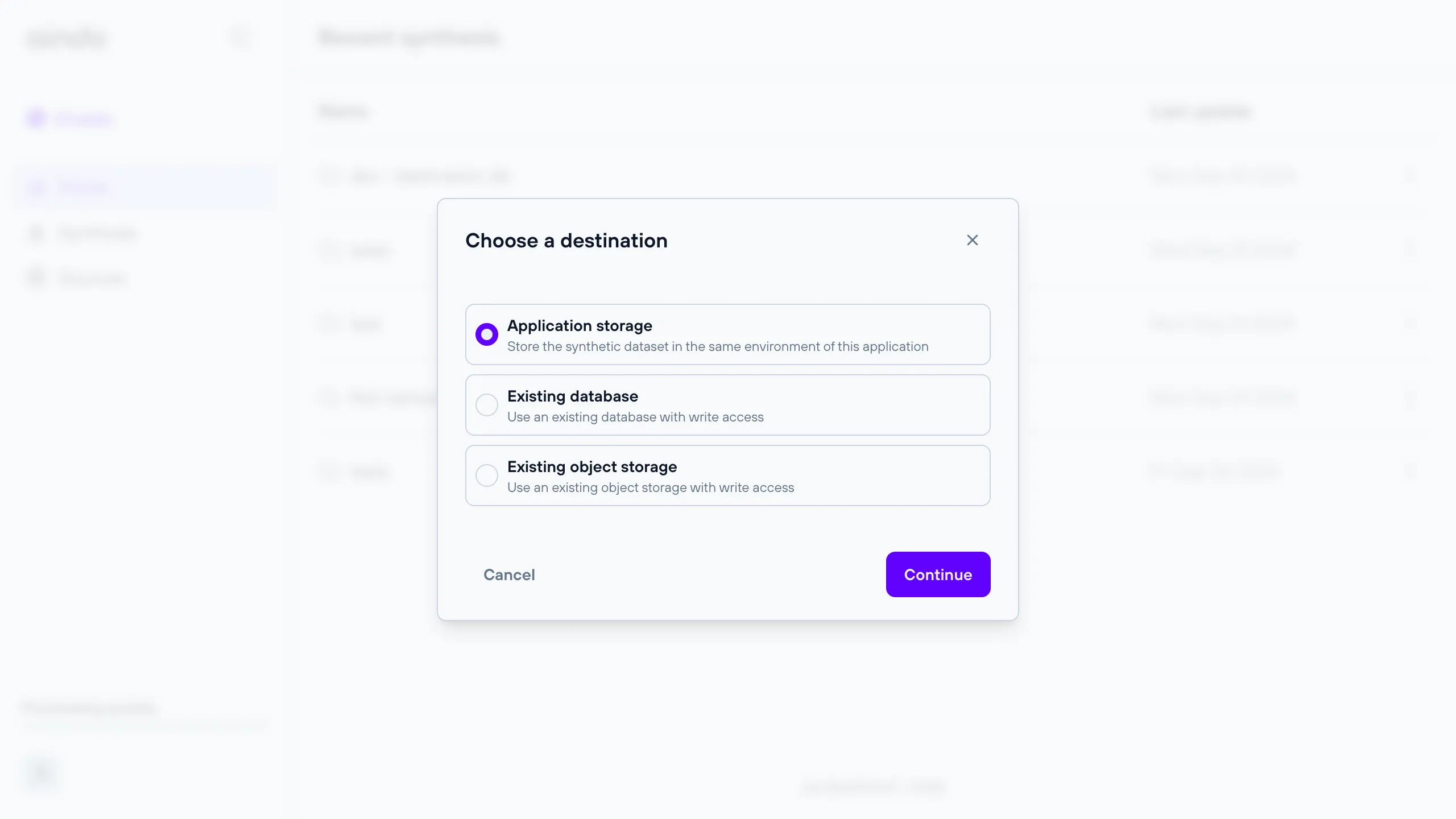1456x819 pixels.
Task: Click the Continue button
Action: point(938,574)
